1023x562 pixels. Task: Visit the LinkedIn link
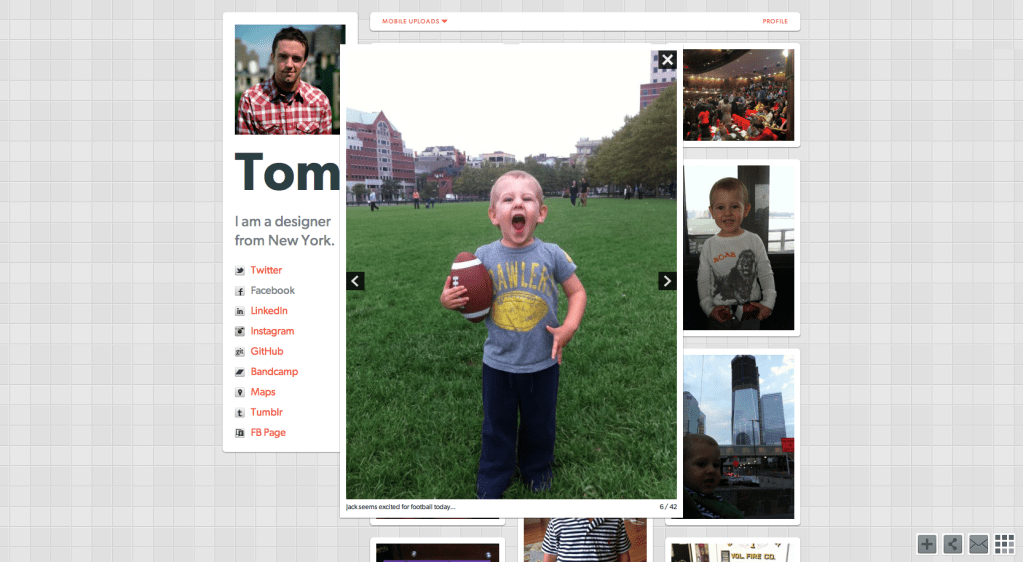point(269,311)
